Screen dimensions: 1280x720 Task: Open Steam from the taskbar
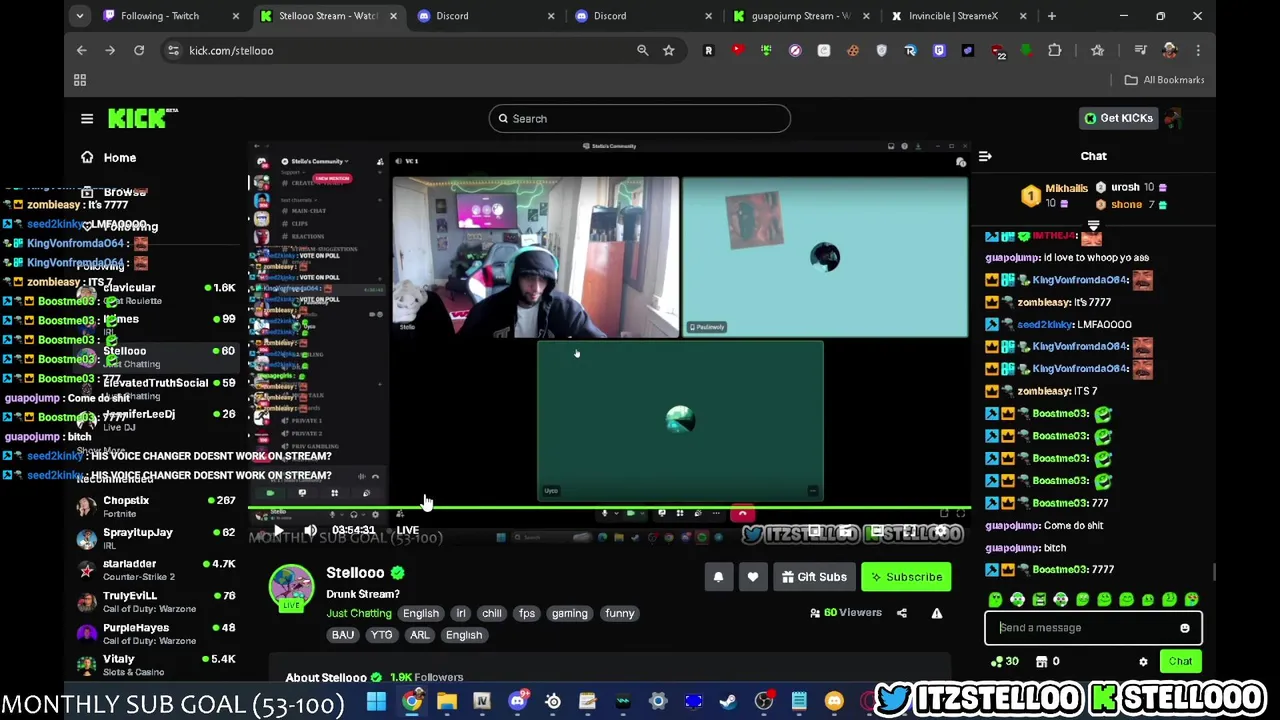point(728,702)
